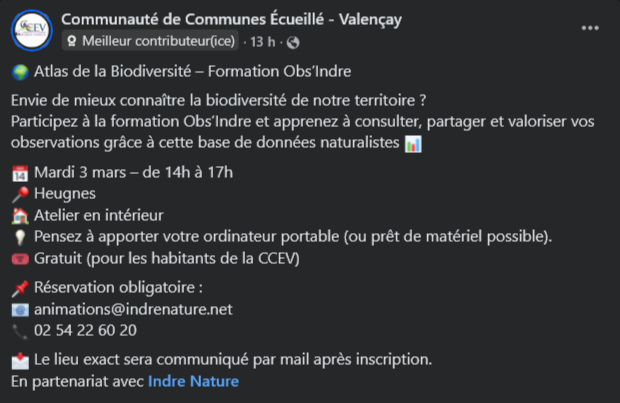Image resolution: width=620 pixels, height=403 pixels.
Task: Click the pushpin emoji beside Réservation obligatoire
Action: 20,288
